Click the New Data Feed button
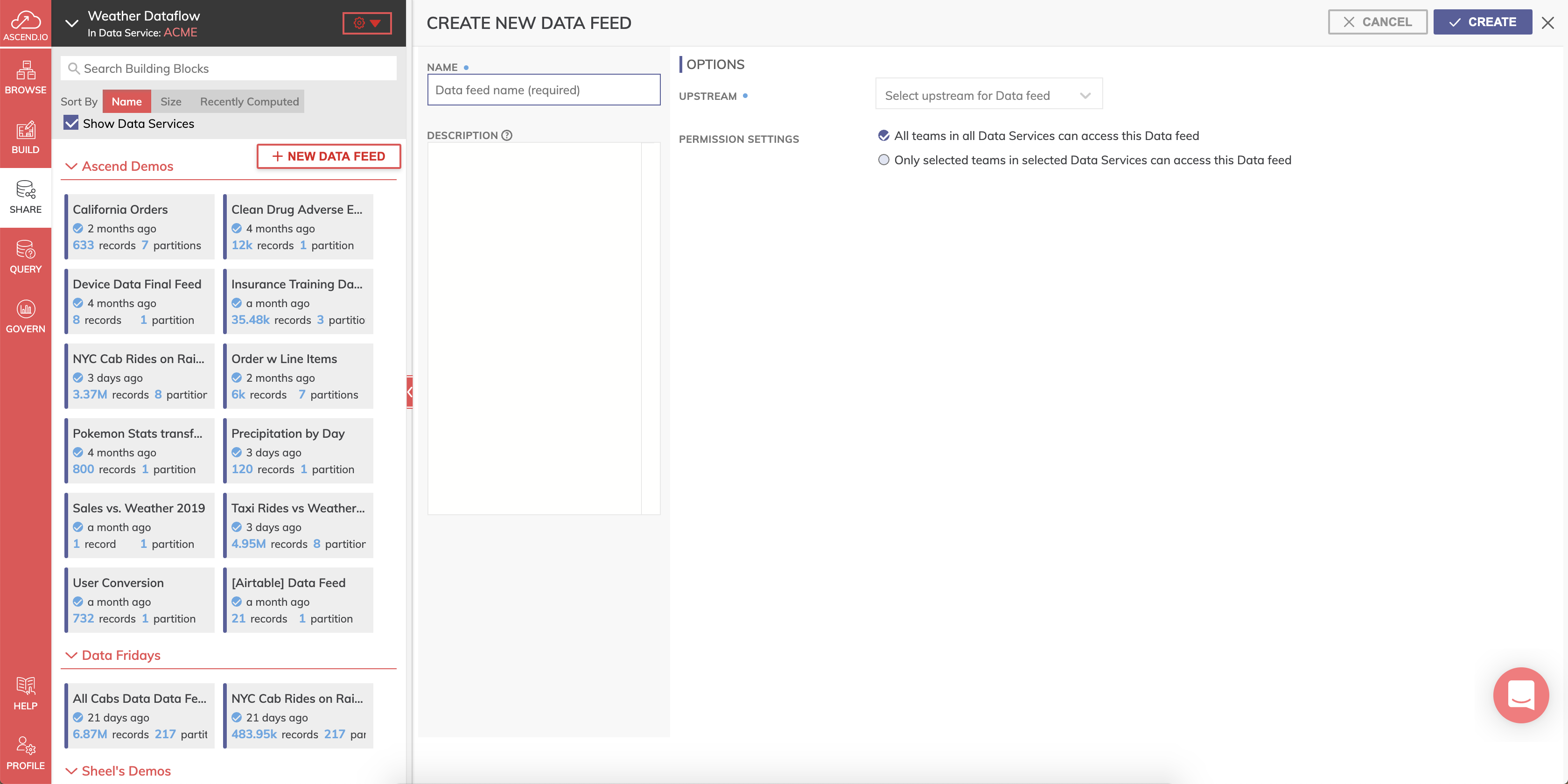Screen dimensions: 1568x784 coord(328,156)
